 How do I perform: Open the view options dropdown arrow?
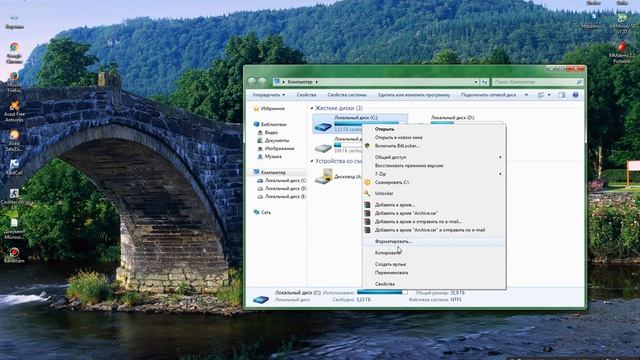pyautogui.click(x=549, y=95)
